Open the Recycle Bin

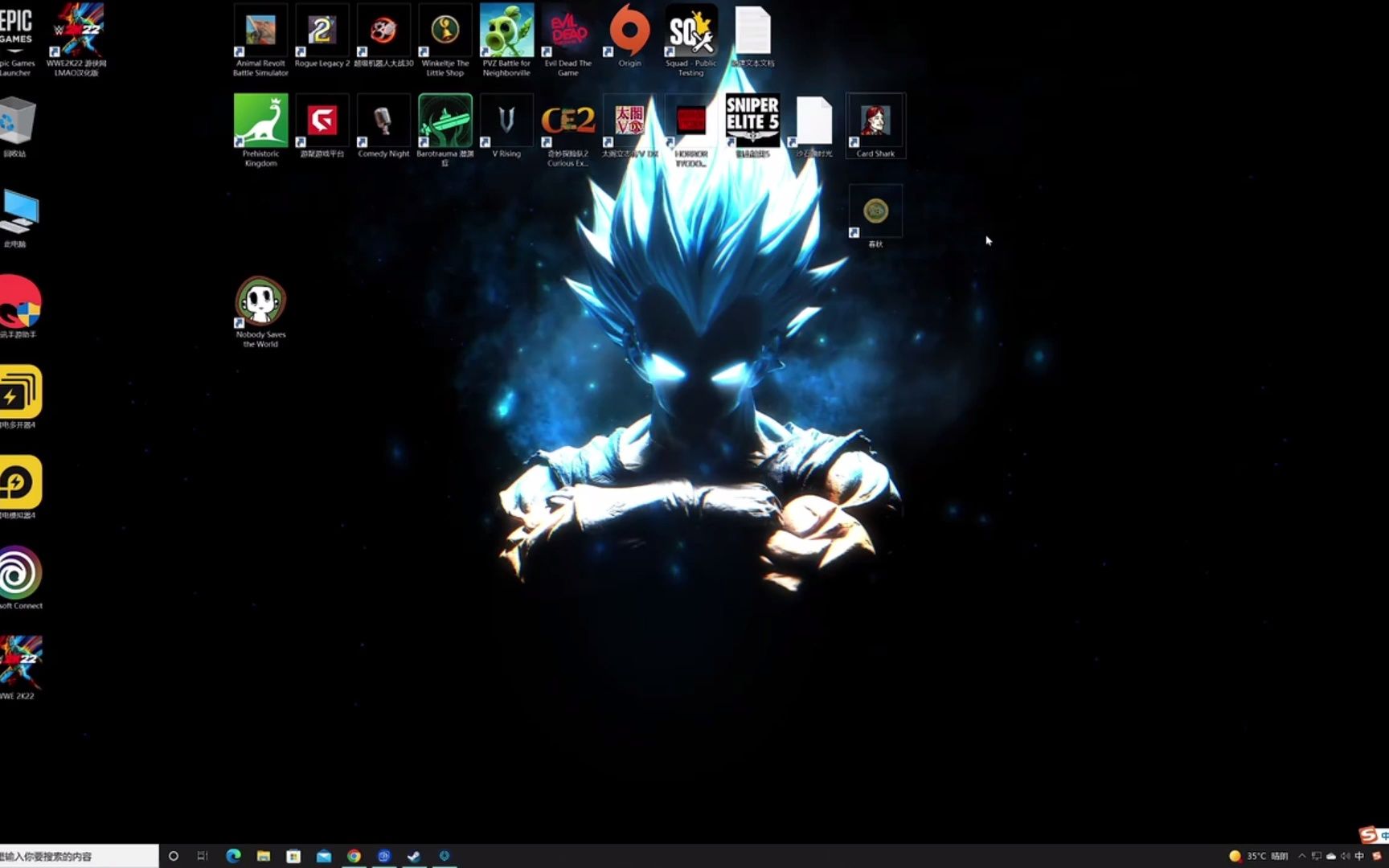[x=16, y=126]
